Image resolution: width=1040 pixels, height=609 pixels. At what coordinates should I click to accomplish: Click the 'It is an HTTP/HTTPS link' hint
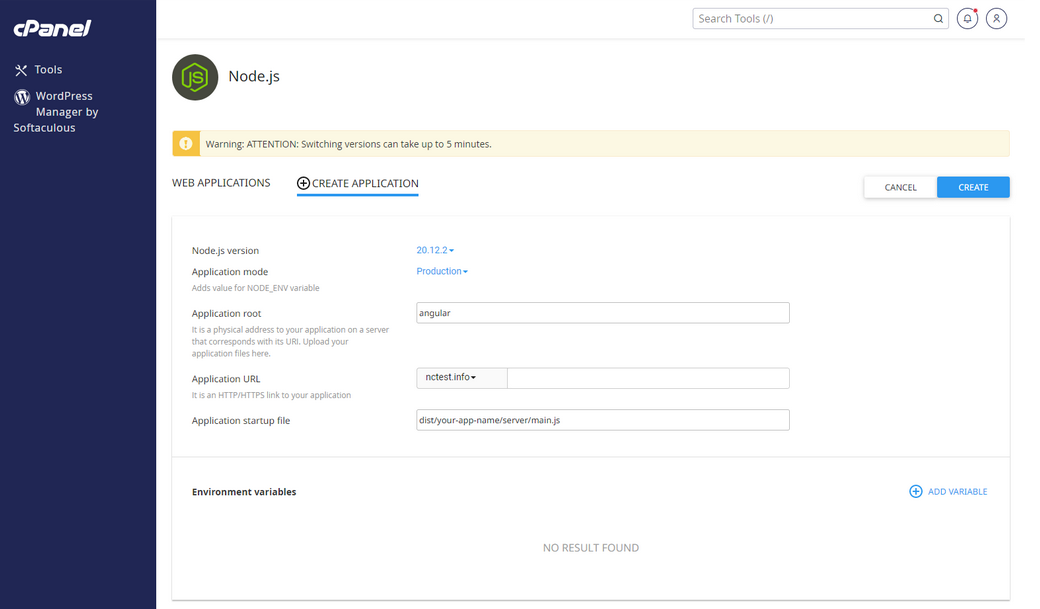pyautogui.click(x=271, y=395)
